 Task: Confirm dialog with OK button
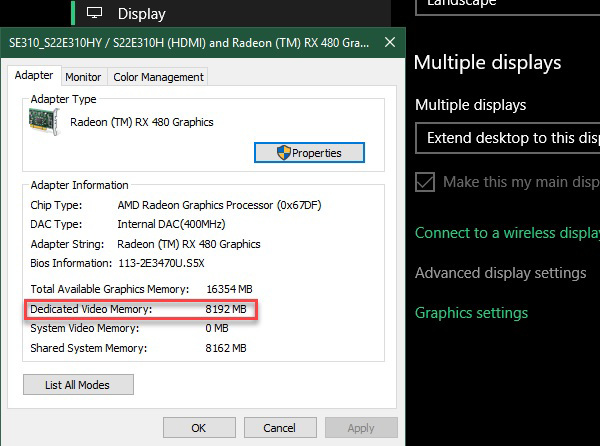(x=199, y=427)
